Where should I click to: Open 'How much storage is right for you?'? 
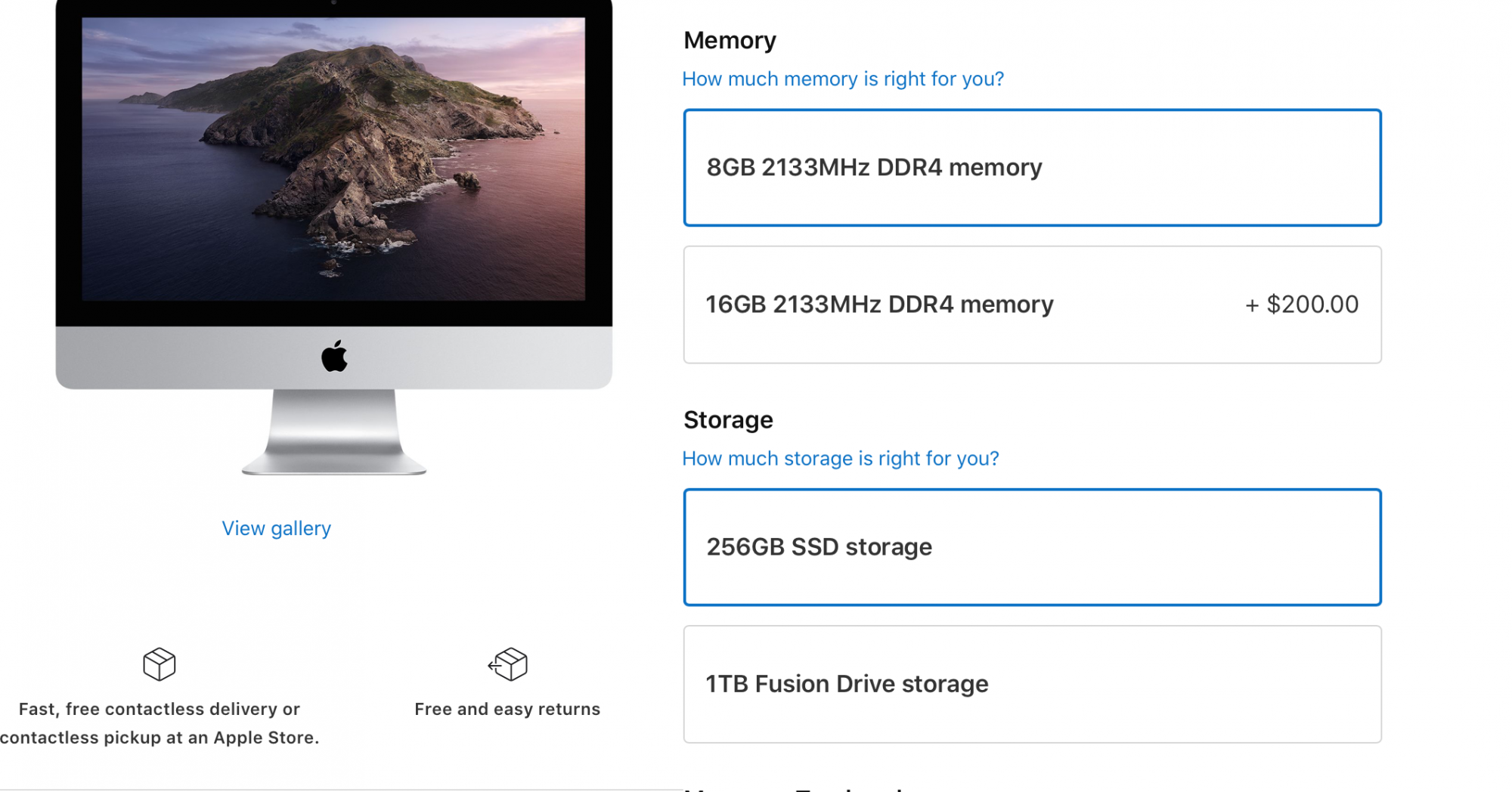(x=840, y=458)
